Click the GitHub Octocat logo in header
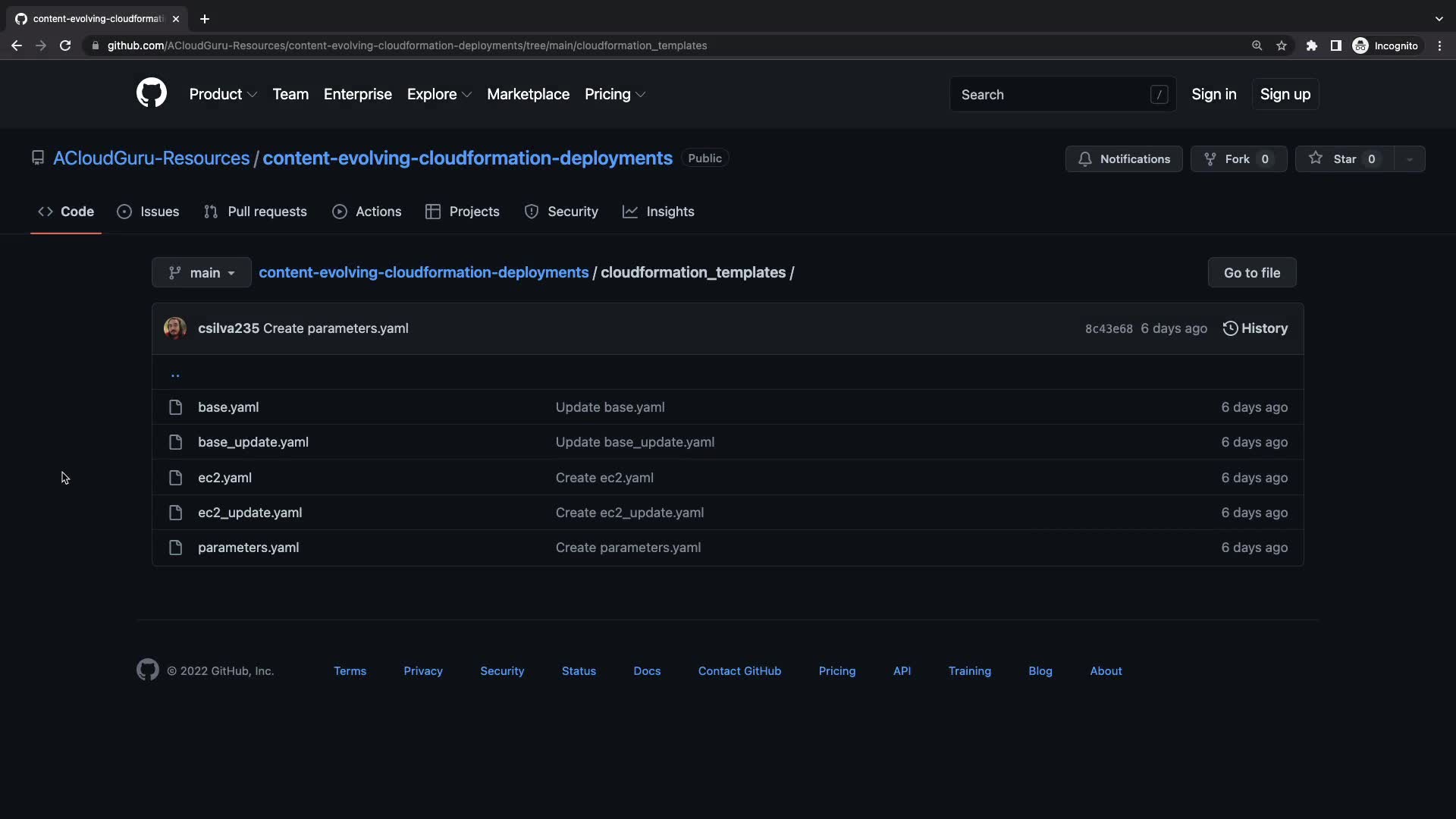This screenshot has height=819, width=1456. [151, 93]
